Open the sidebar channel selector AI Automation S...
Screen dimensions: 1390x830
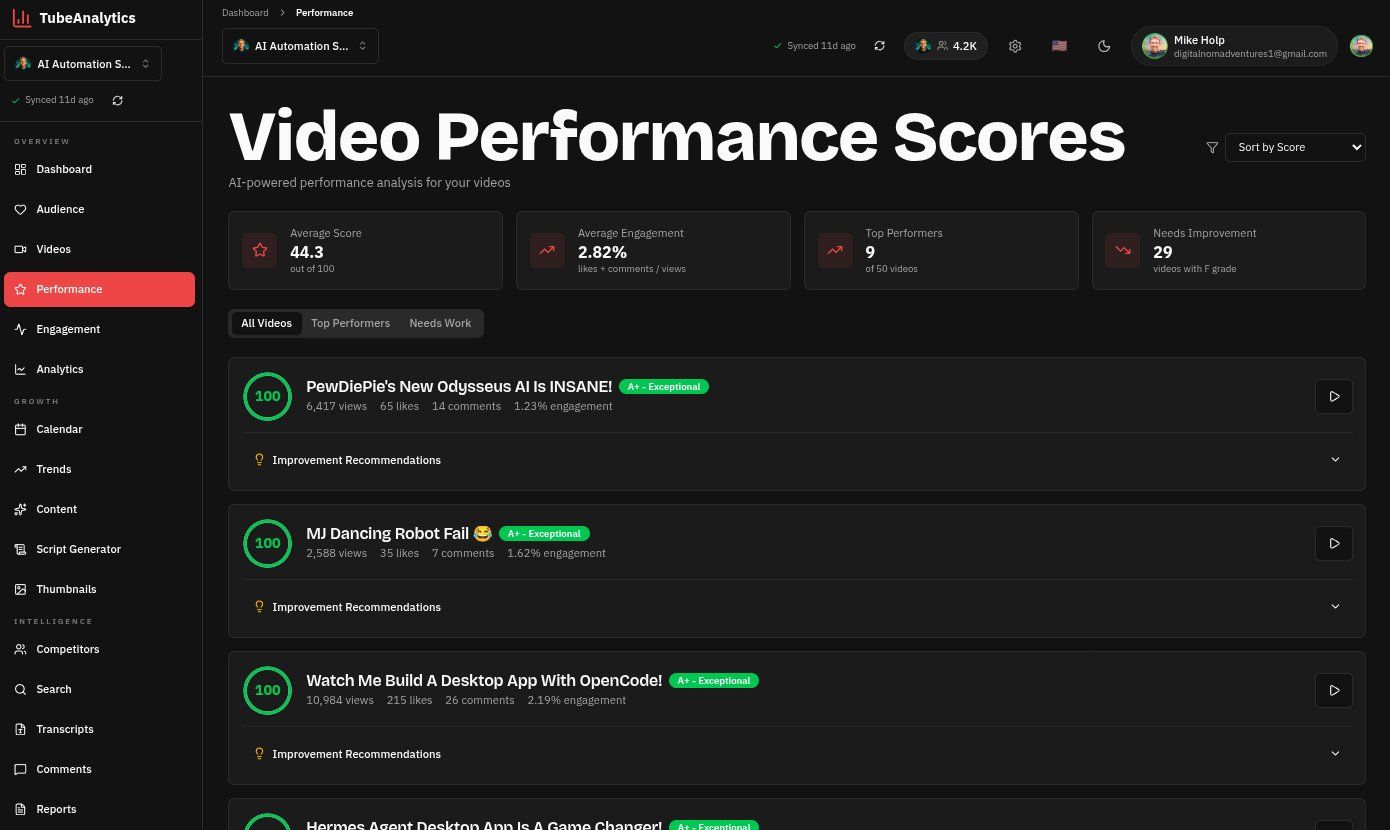(83, 64)
